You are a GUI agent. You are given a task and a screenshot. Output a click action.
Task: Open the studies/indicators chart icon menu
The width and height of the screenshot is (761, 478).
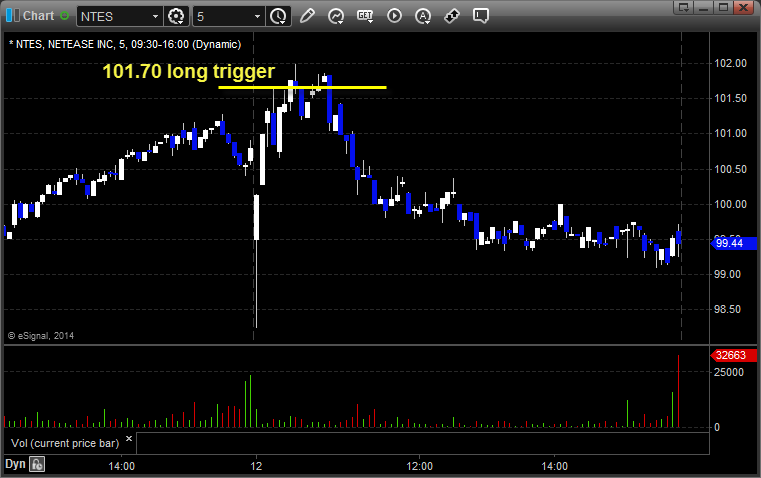point(336,16)
